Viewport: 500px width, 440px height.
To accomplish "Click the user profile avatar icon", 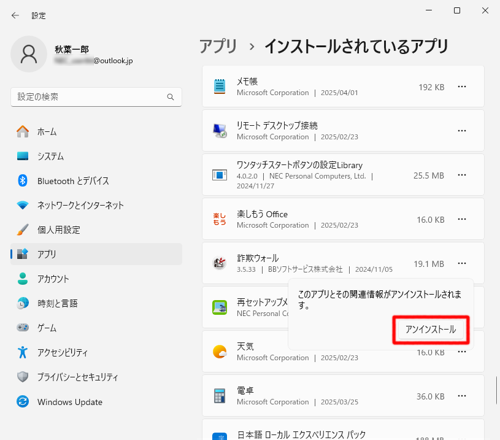I will pos(29,54).
